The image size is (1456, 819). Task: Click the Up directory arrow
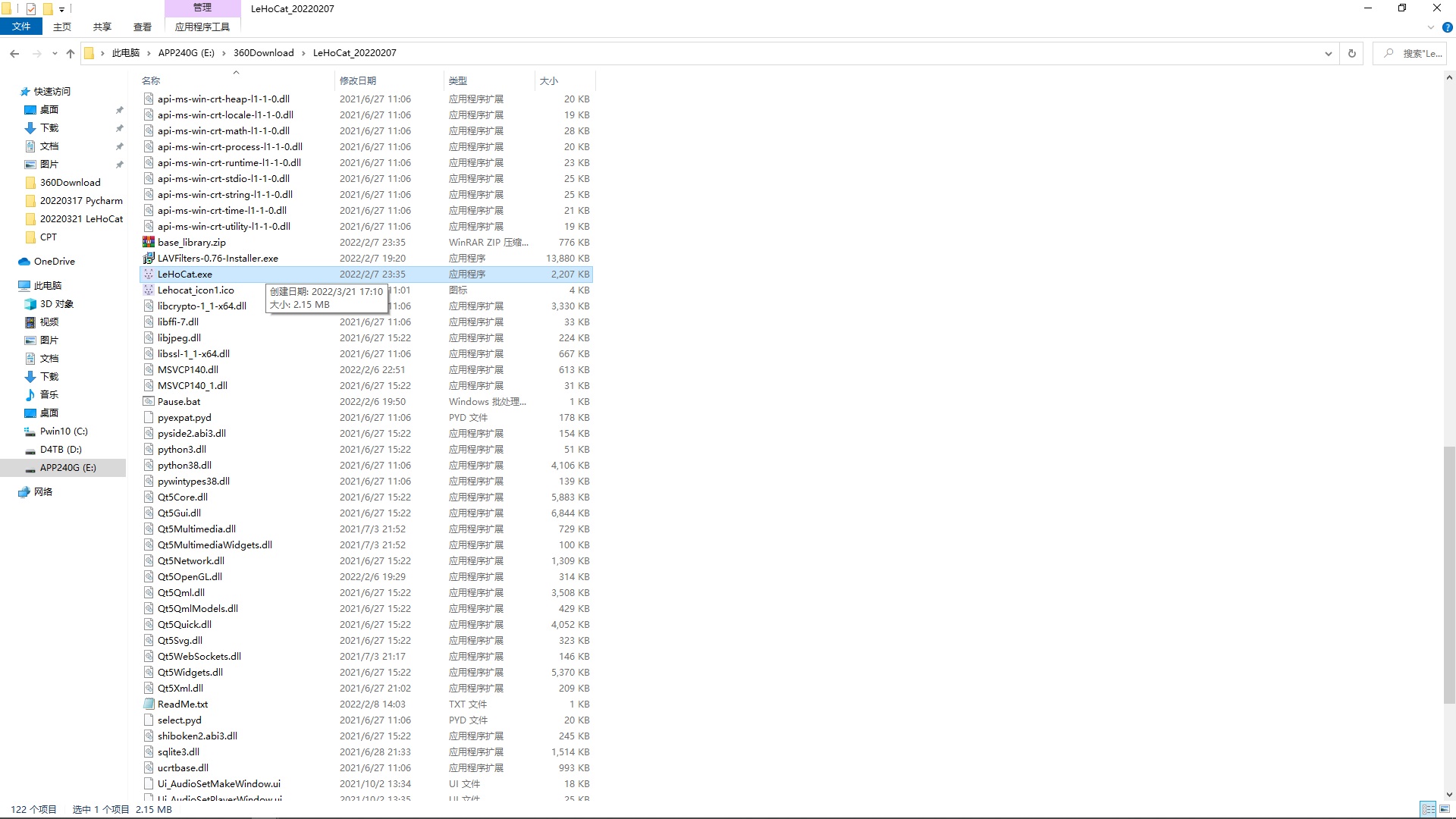(x=71, y=53)
